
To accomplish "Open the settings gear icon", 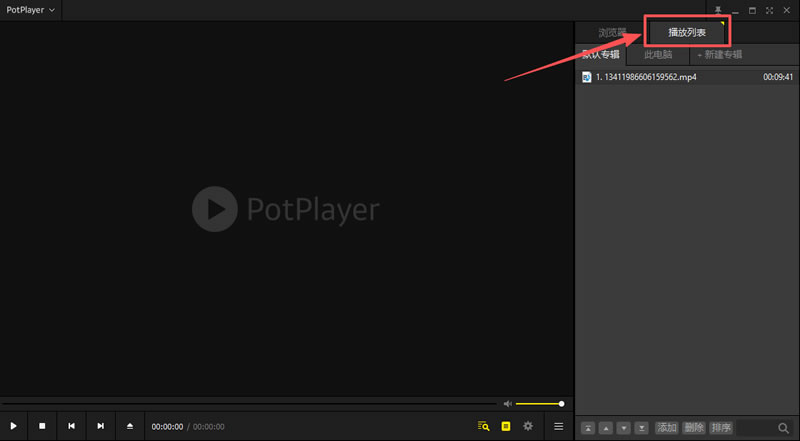I will (528, 426).
